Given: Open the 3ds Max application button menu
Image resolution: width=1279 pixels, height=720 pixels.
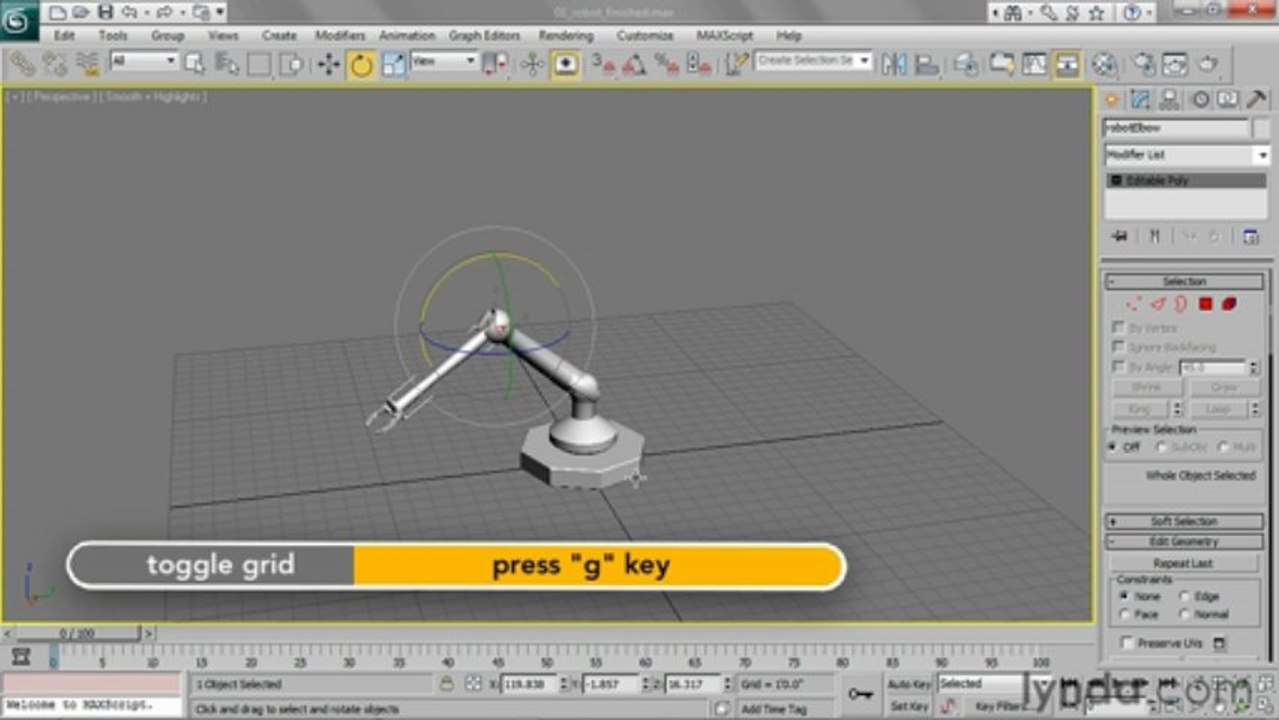Looking at the screenshot, I should (x=19, y=19).
